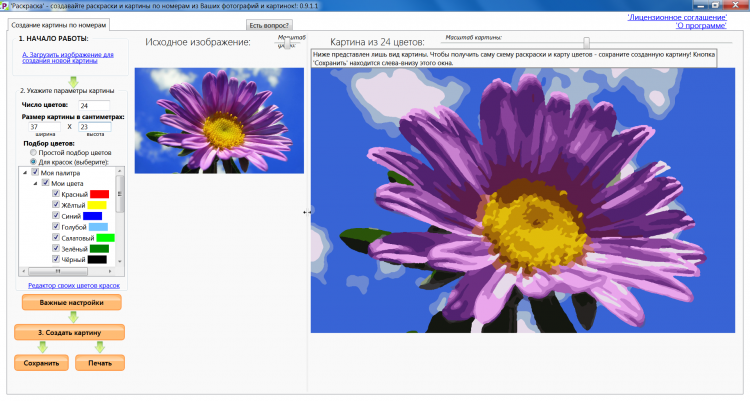Click the 'Красный' color name
This screenshot has width=750, height=401.
(75, 194)
